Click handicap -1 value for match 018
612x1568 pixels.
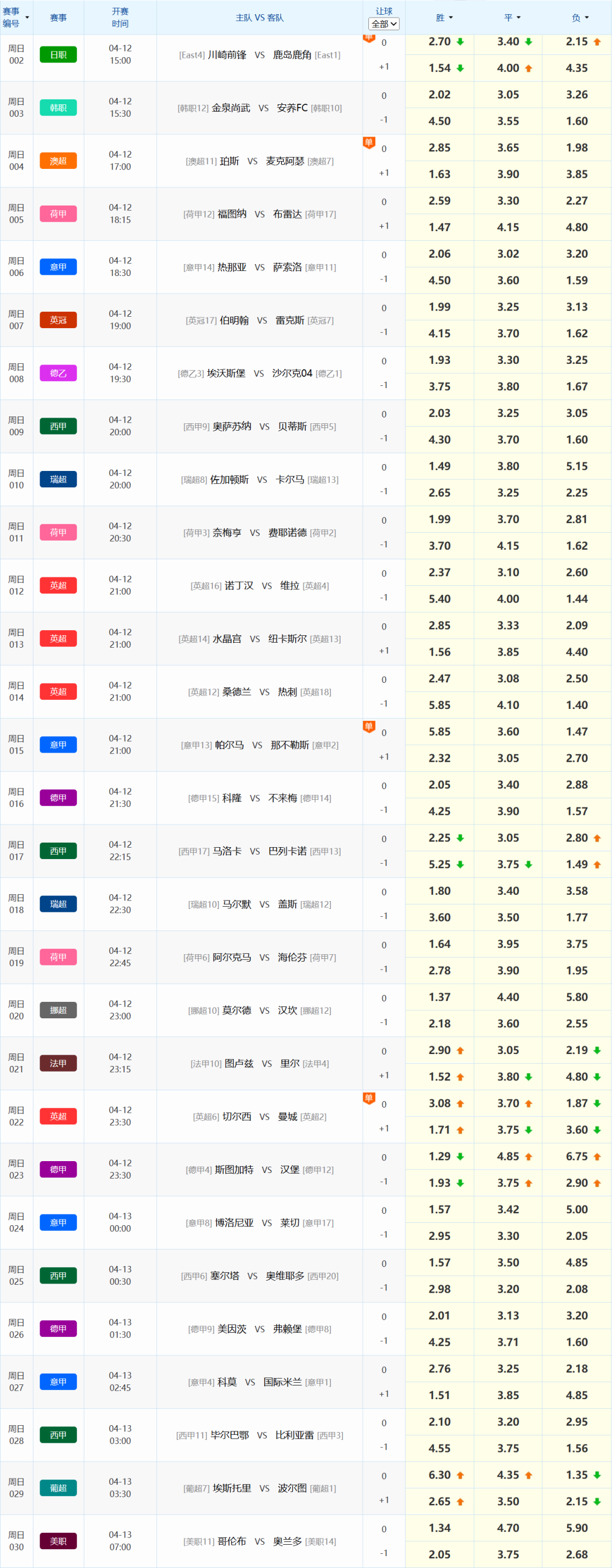[x=384, y=916]
